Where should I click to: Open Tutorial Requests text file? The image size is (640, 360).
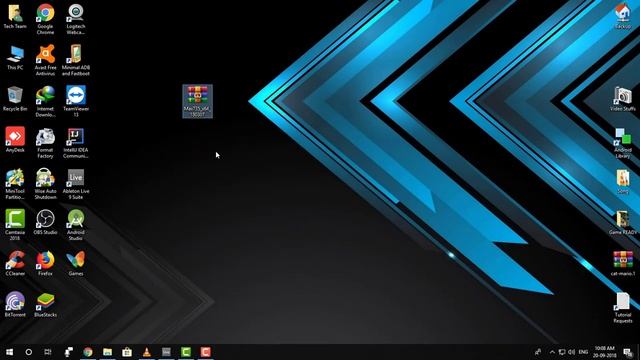coord(623,308)
